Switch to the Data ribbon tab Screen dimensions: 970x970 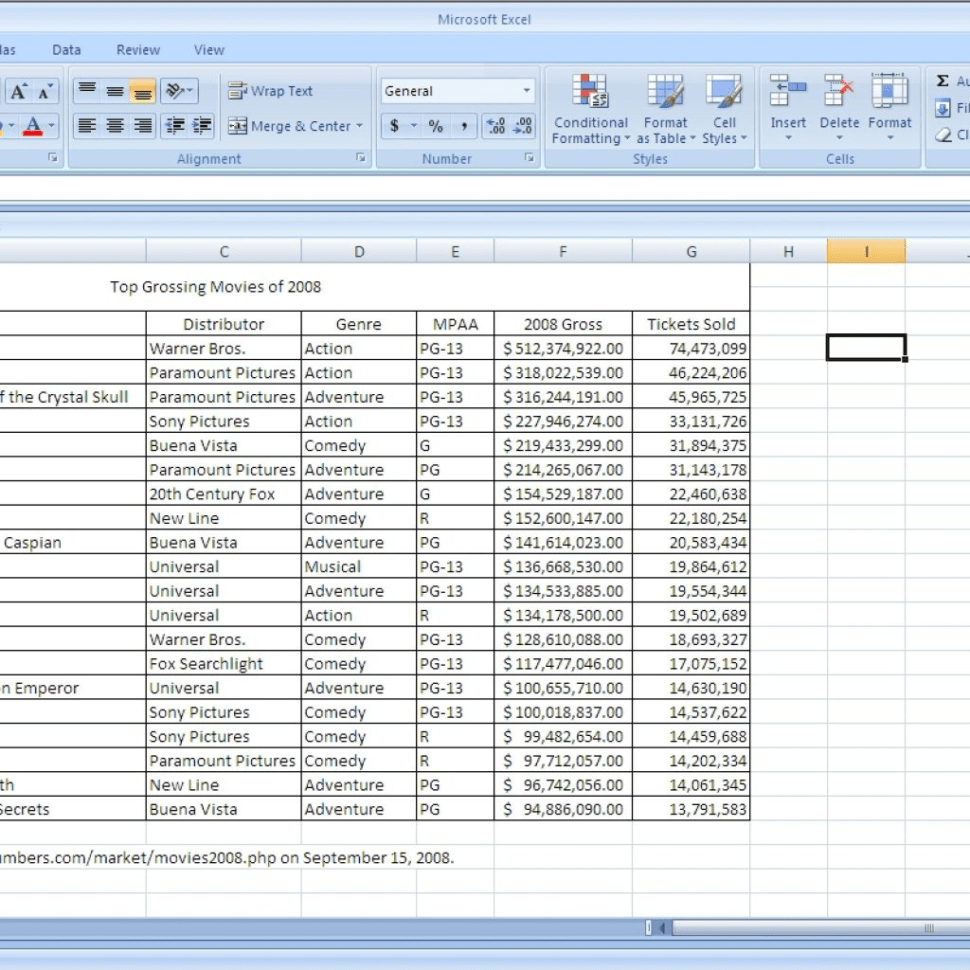coord(66,49)
